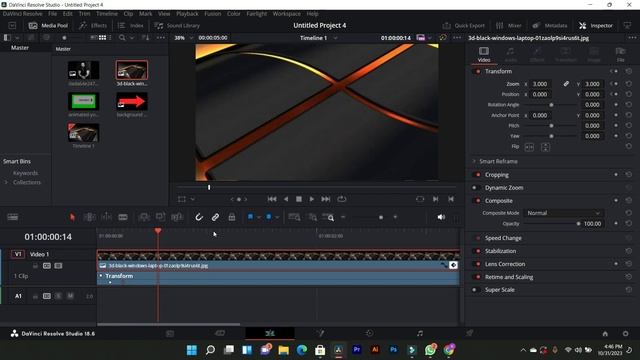
Task: Click the Custom Zoom magnifier icon
Action: pos(329,217)
